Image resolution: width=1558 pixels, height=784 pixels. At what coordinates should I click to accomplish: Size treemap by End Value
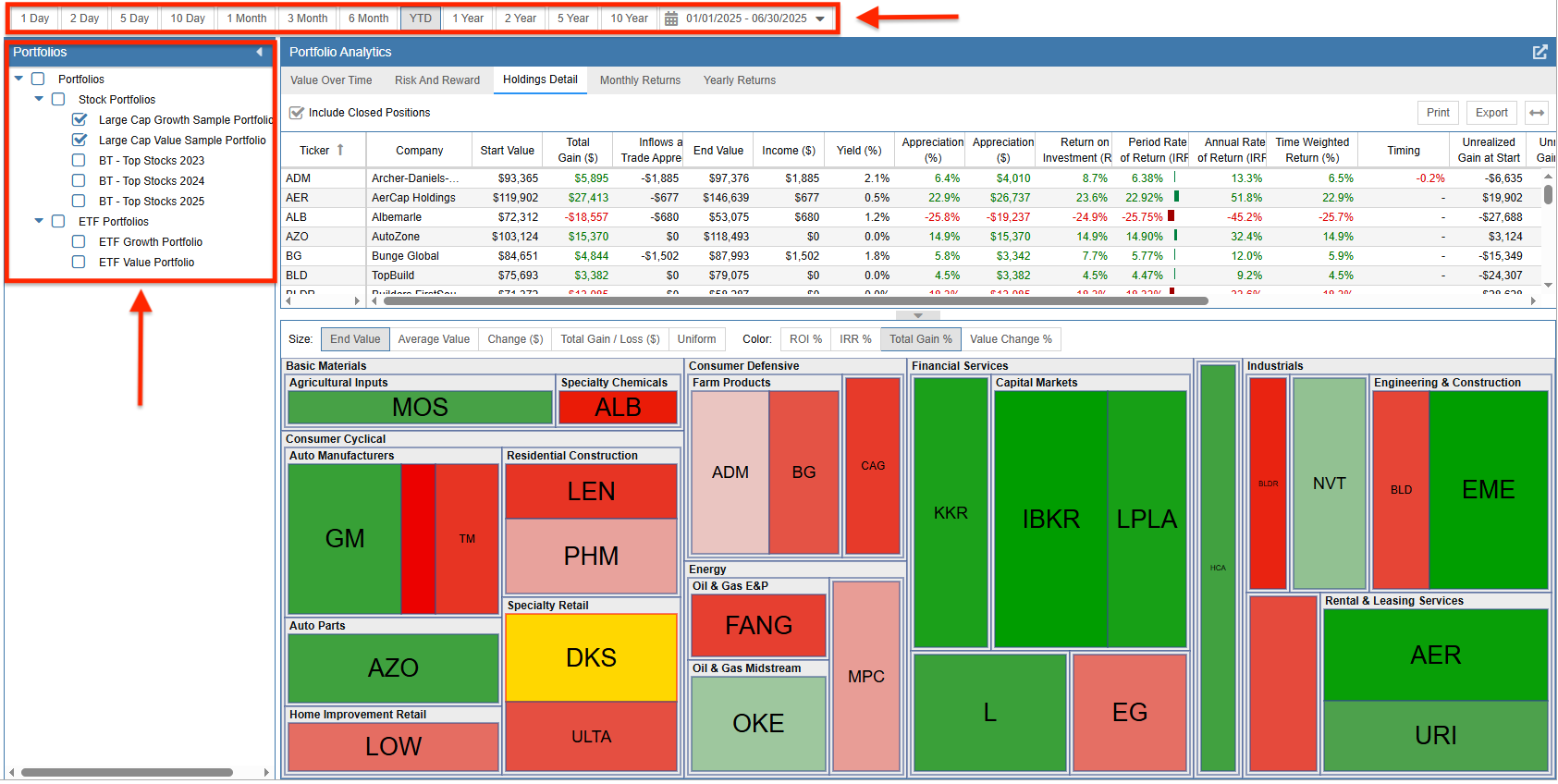355,339
